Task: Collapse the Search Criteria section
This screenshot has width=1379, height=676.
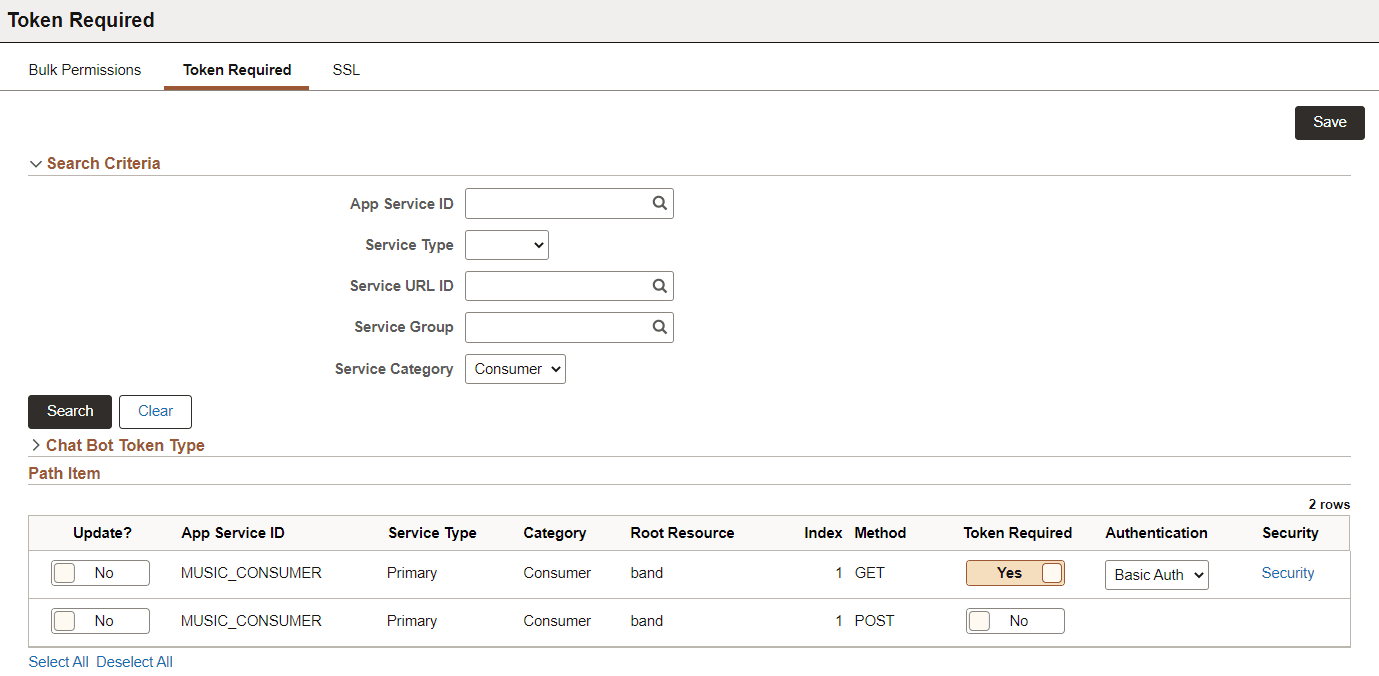Action: pyautogui.click(x=36, y=163)
